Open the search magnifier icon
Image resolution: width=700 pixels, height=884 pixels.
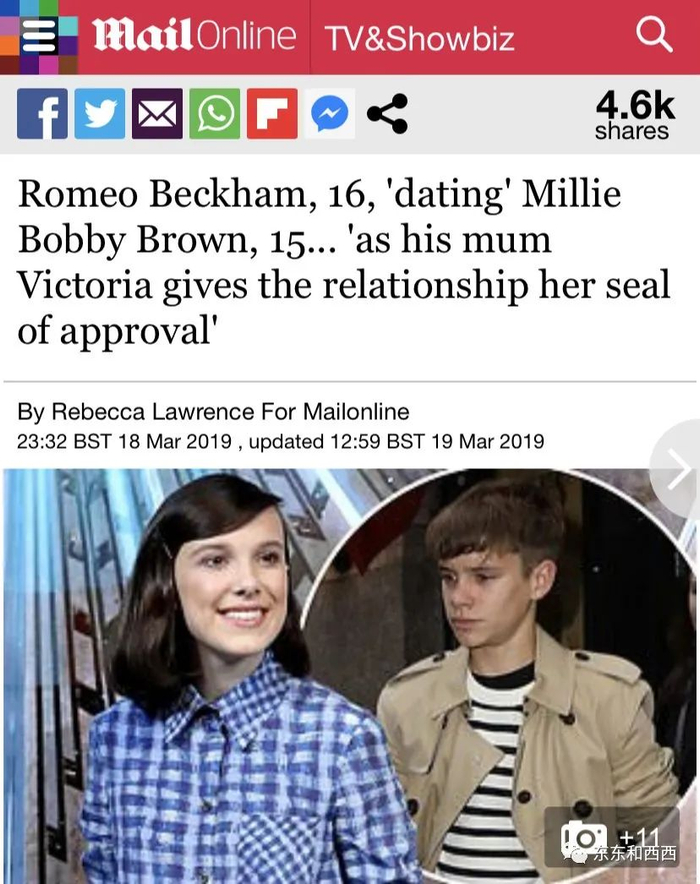click(x=654, y=36)
